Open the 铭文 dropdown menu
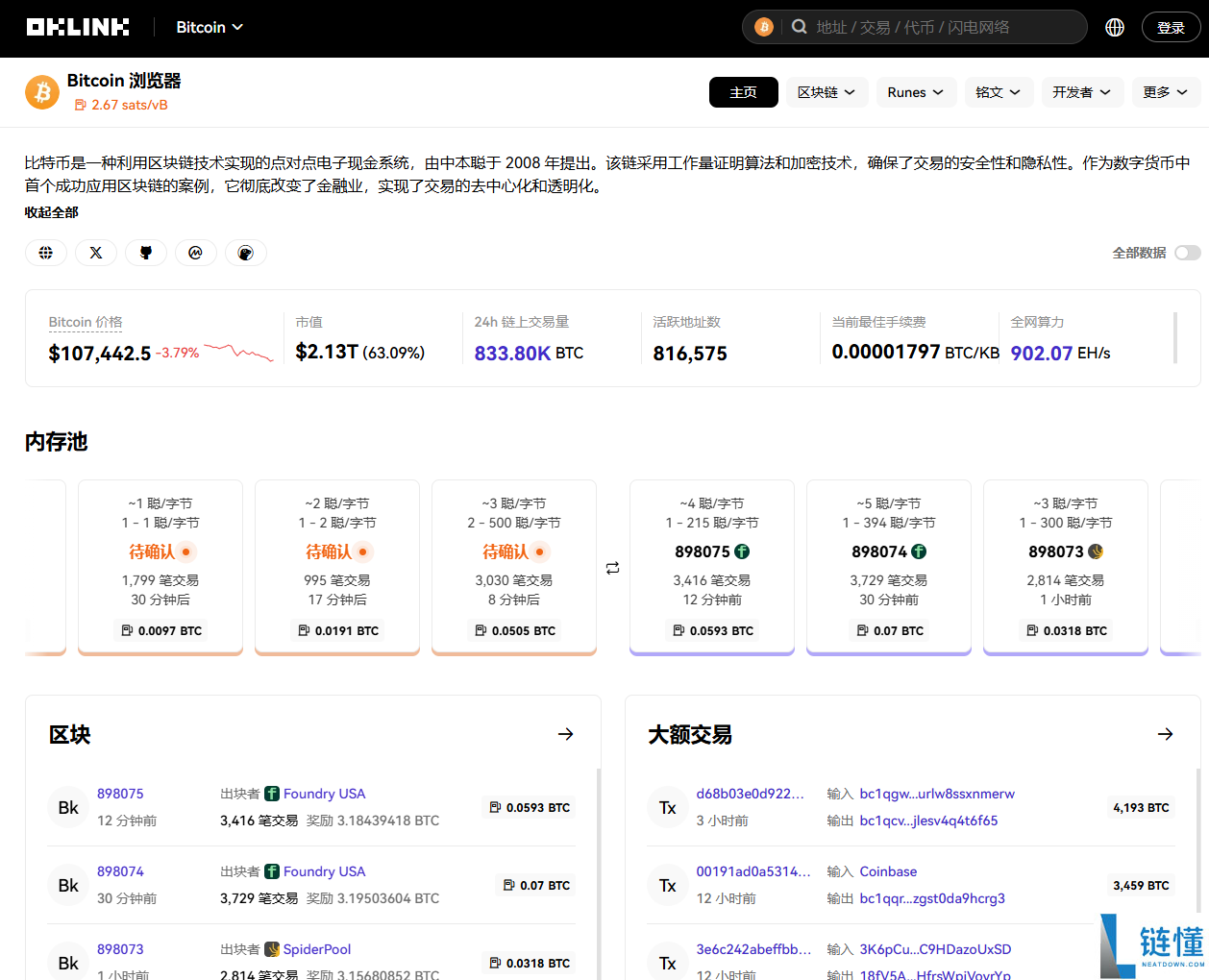 [999, 92]
